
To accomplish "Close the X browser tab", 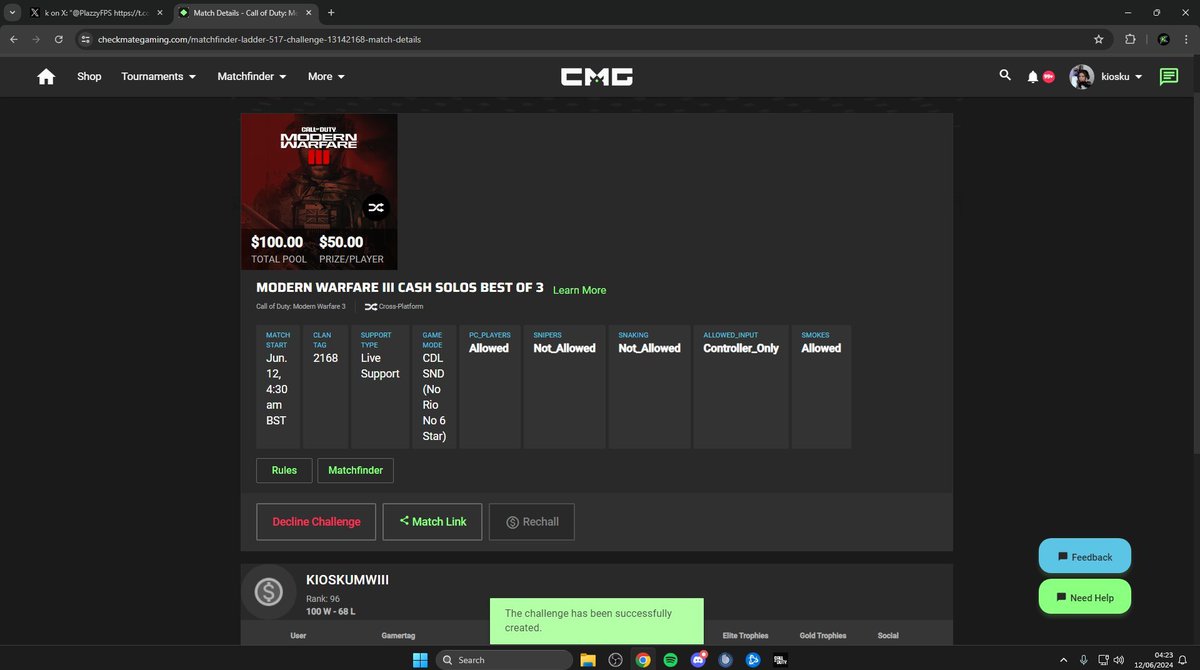I will pyautogui.click(x=158, y=13).
